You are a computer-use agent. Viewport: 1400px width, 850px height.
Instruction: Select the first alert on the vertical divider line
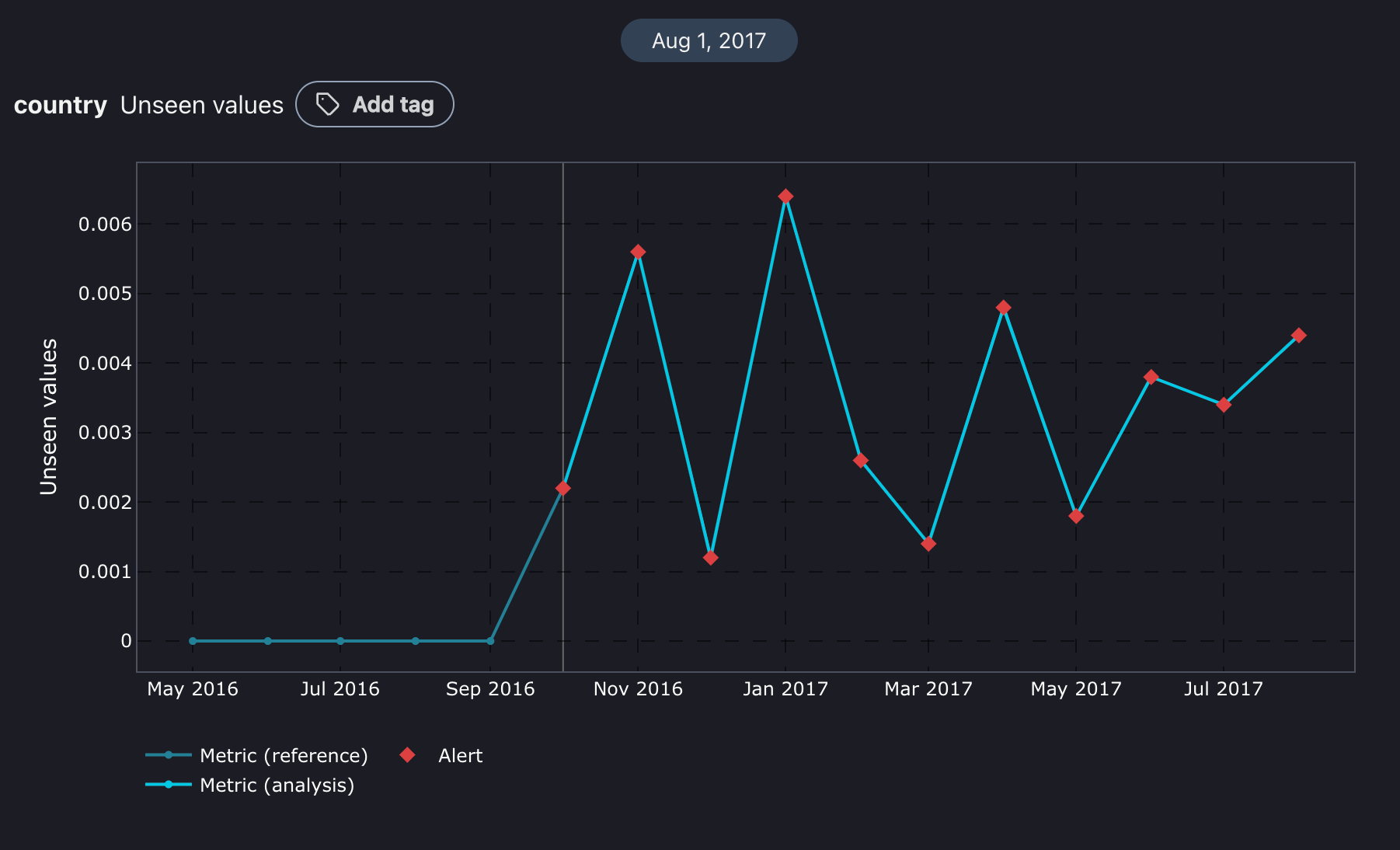(563, 488)
